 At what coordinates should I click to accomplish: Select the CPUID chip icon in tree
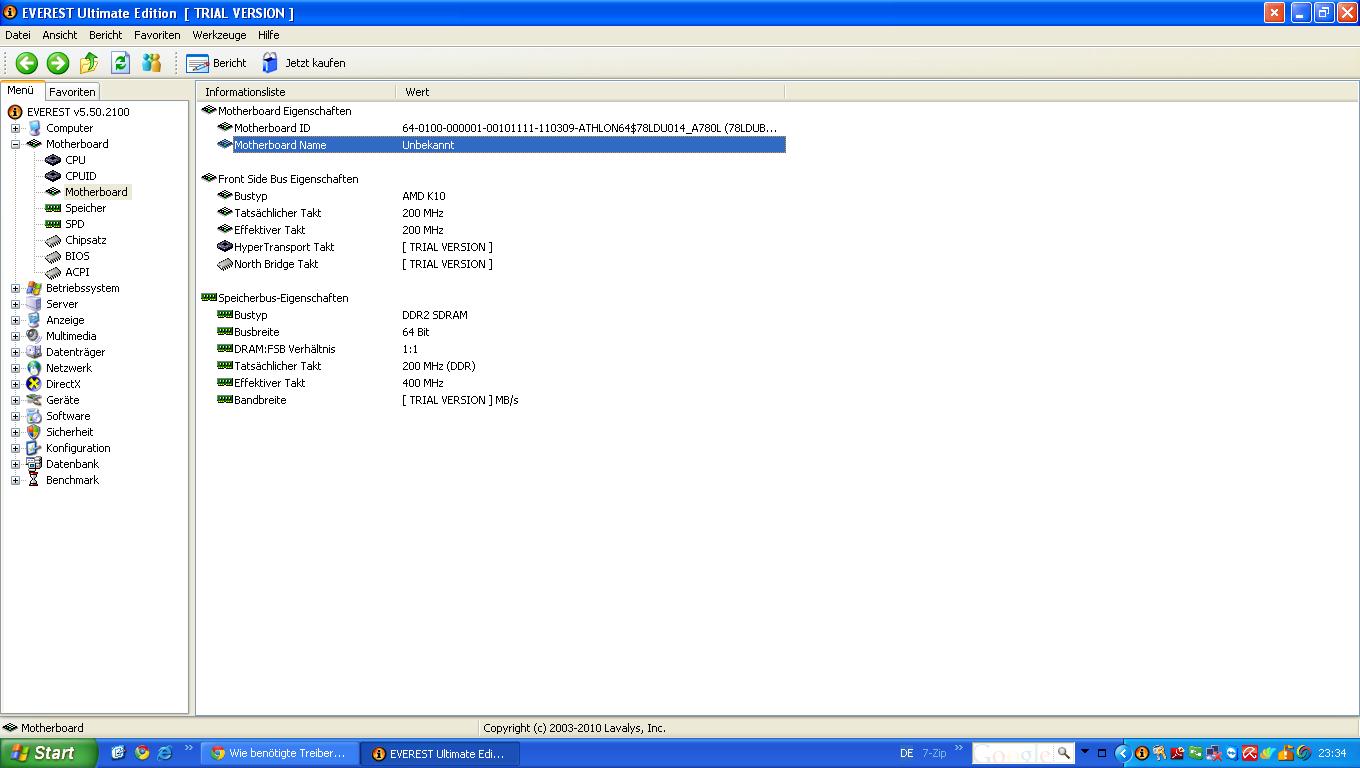pyautogui.click(x=53, y=176)
